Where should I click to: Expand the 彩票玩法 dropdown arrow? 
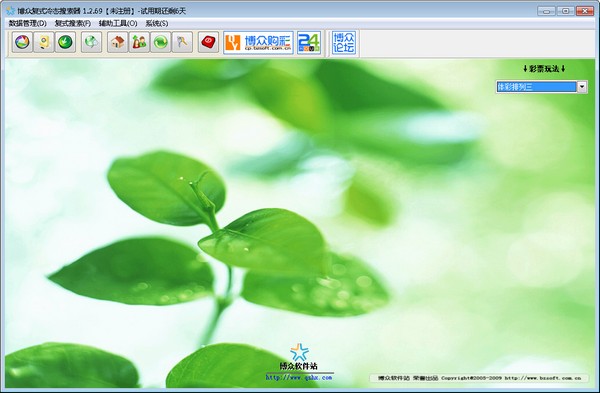coord(582,87)
